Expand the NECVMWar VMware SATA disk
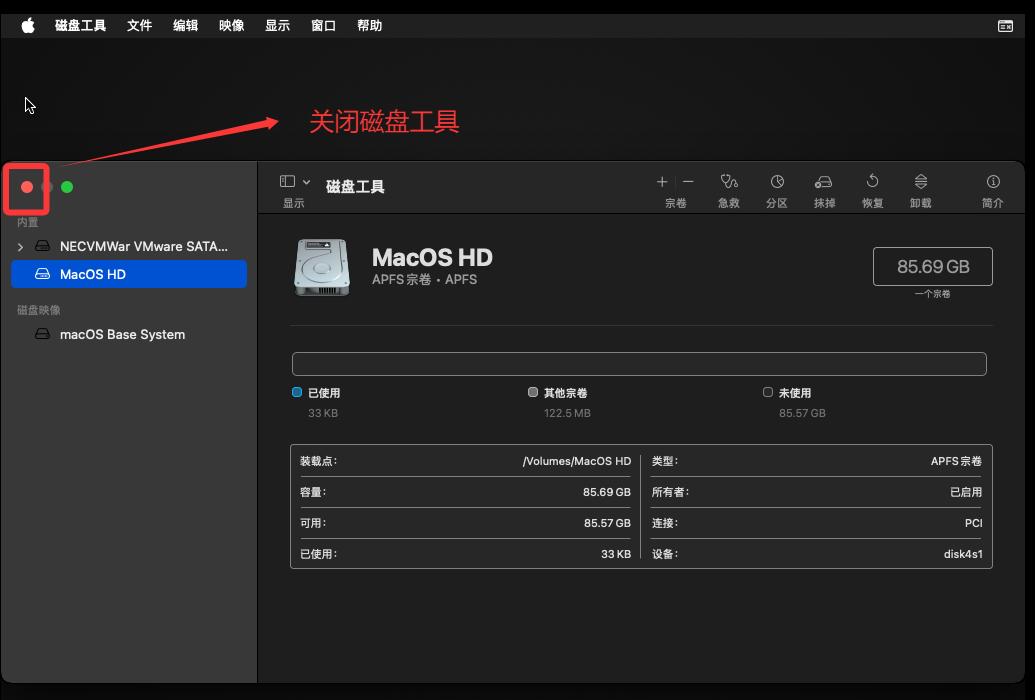This screenshot has height=700, width=1035. click(x=20, y=247)
